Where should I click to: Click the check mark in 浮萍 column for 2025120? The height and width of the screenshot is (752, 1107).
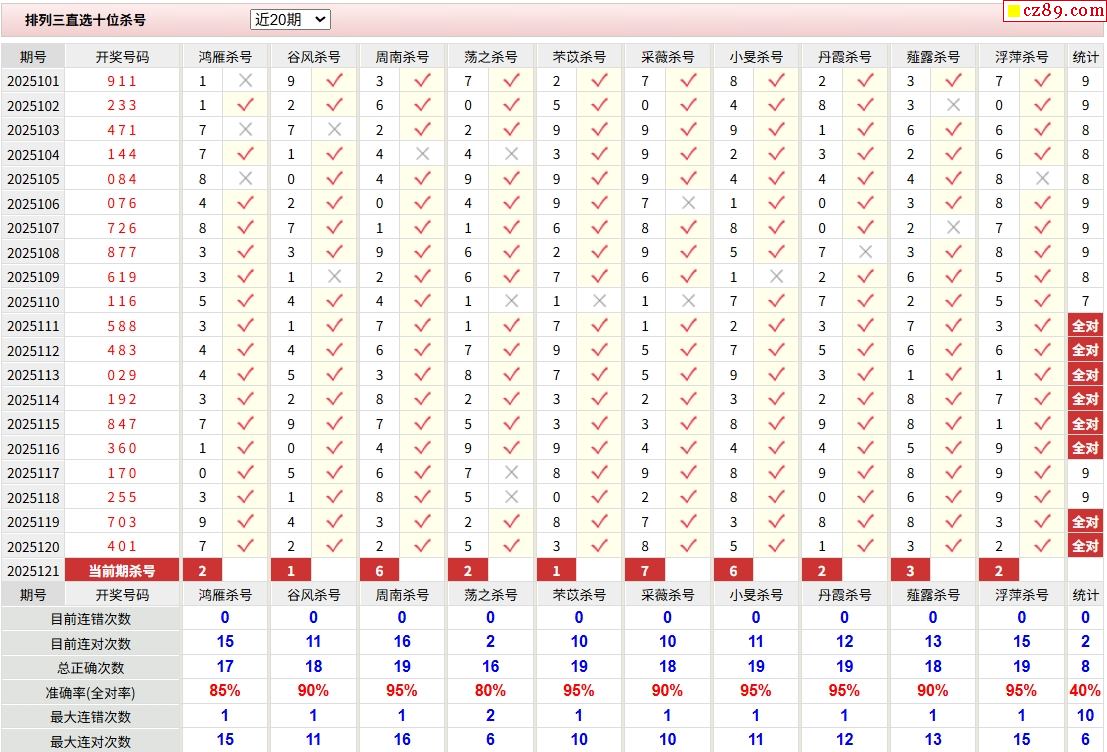(1042, 546)
